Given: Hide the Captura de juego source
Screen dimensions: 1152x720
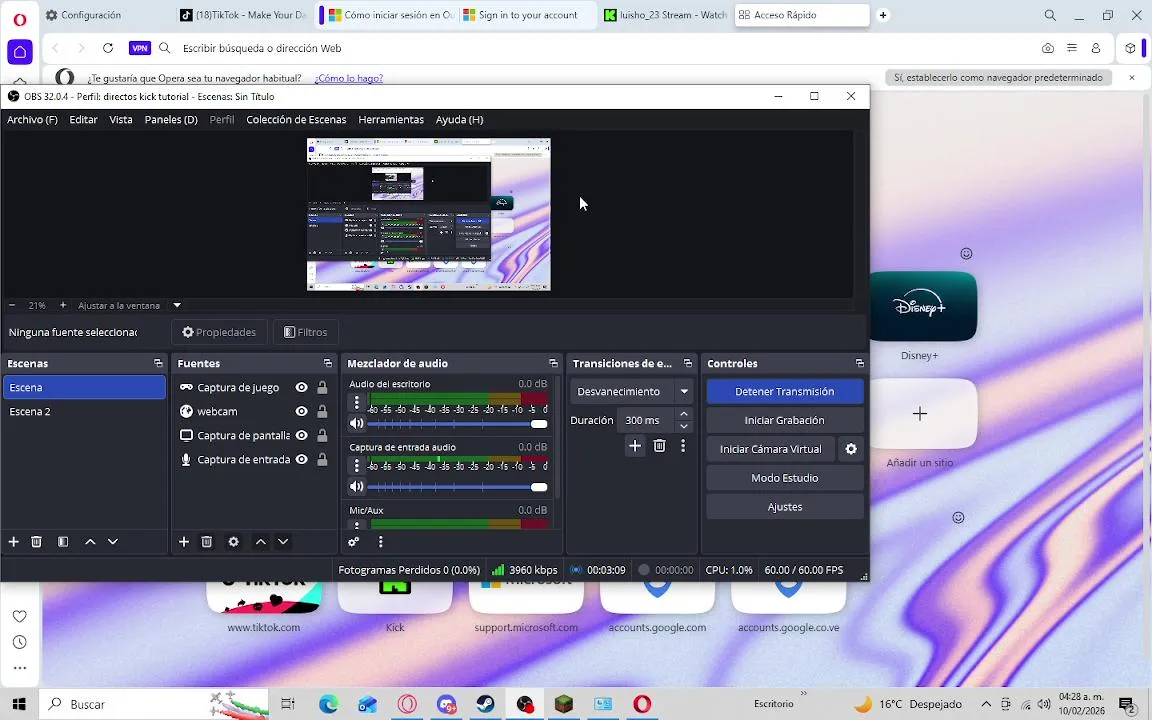Looking at the screenshot, I should click(x=301, y=387).
